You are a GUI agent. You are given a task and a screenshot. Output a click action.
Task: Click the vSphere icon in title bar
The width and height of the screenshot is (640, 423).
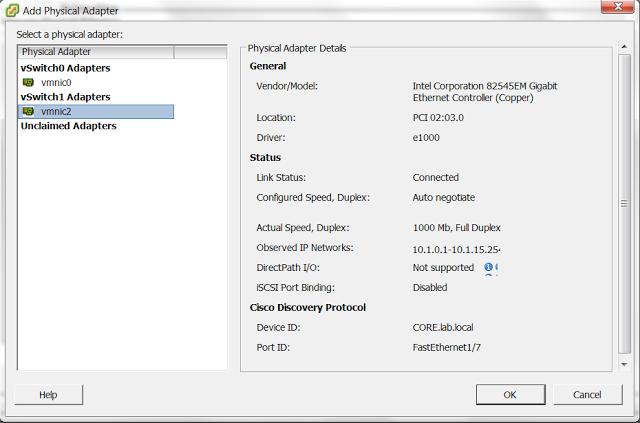(12, 10)
